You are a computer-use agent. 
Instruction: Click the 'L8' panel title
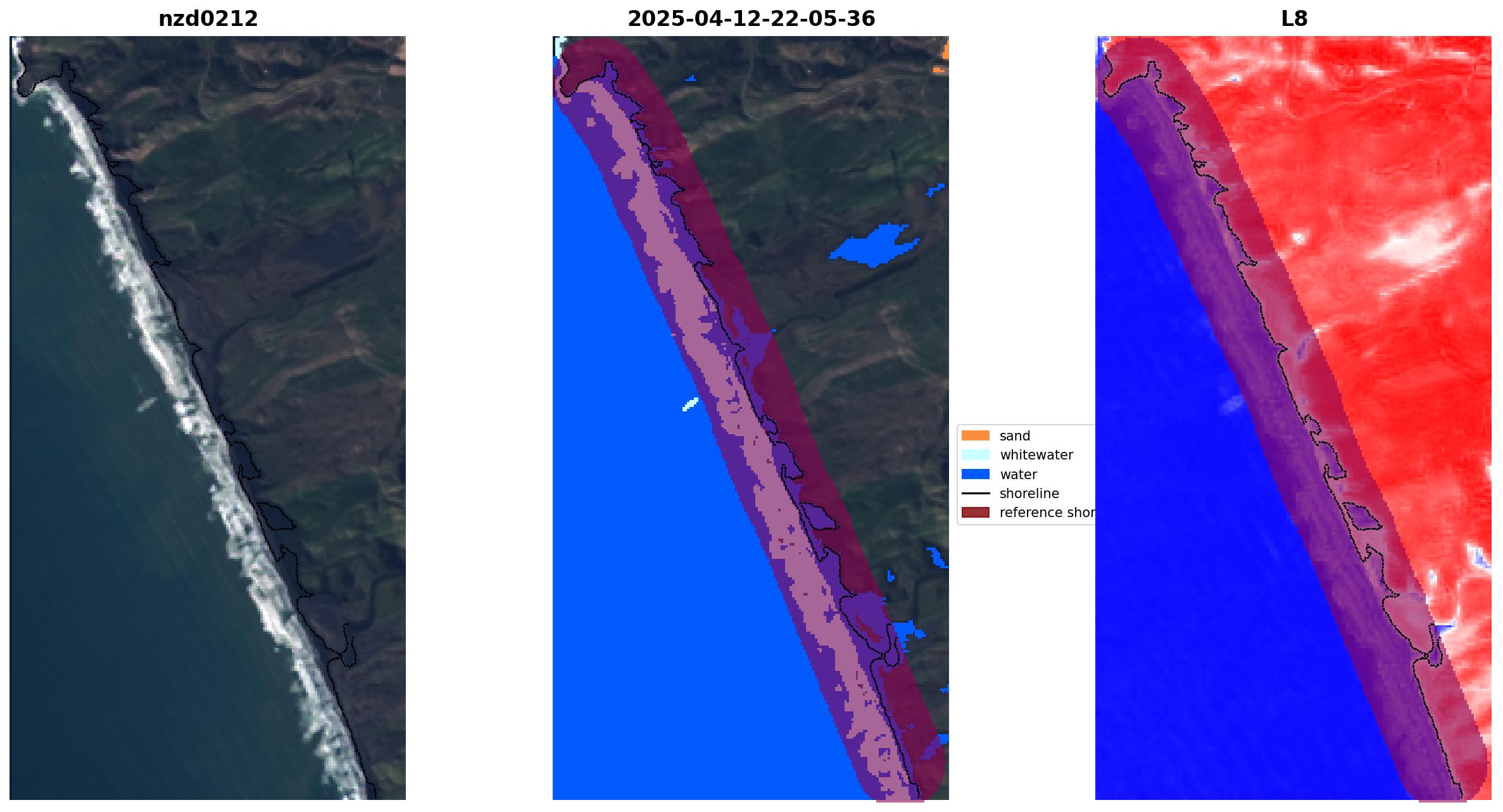tap(1293, 19)
